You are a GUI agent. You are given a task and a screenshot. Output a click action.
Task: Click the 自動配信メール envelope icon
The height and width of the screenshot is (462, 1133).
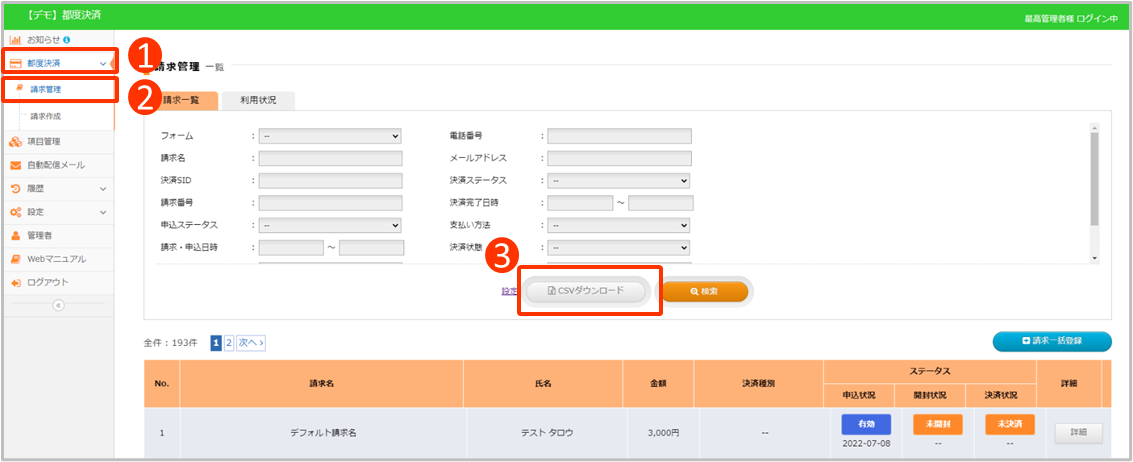16,165
